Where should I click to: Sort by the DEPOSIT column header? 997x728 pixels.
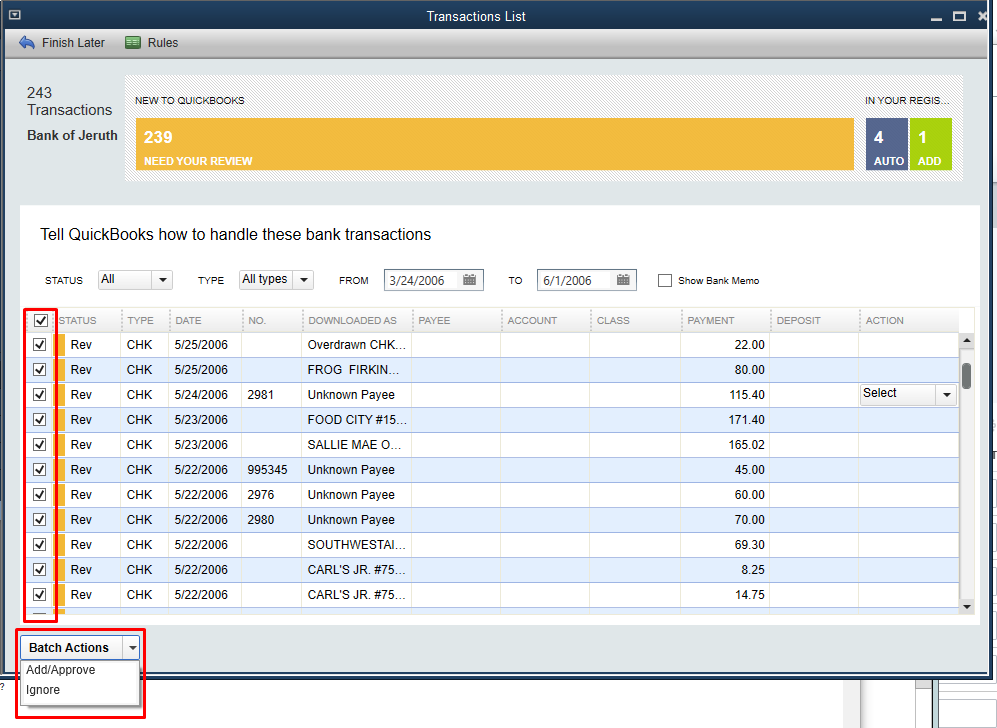click(799, 320)
